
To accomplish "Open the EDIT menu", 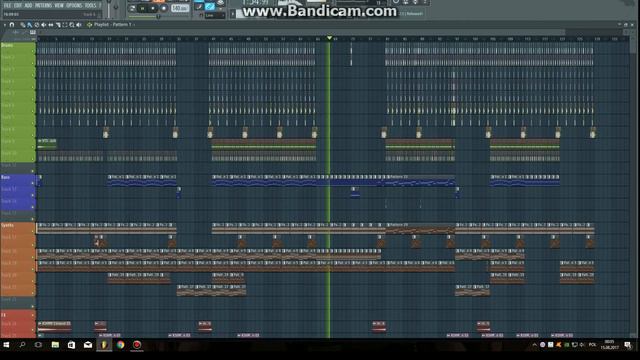I will [18, 5].
